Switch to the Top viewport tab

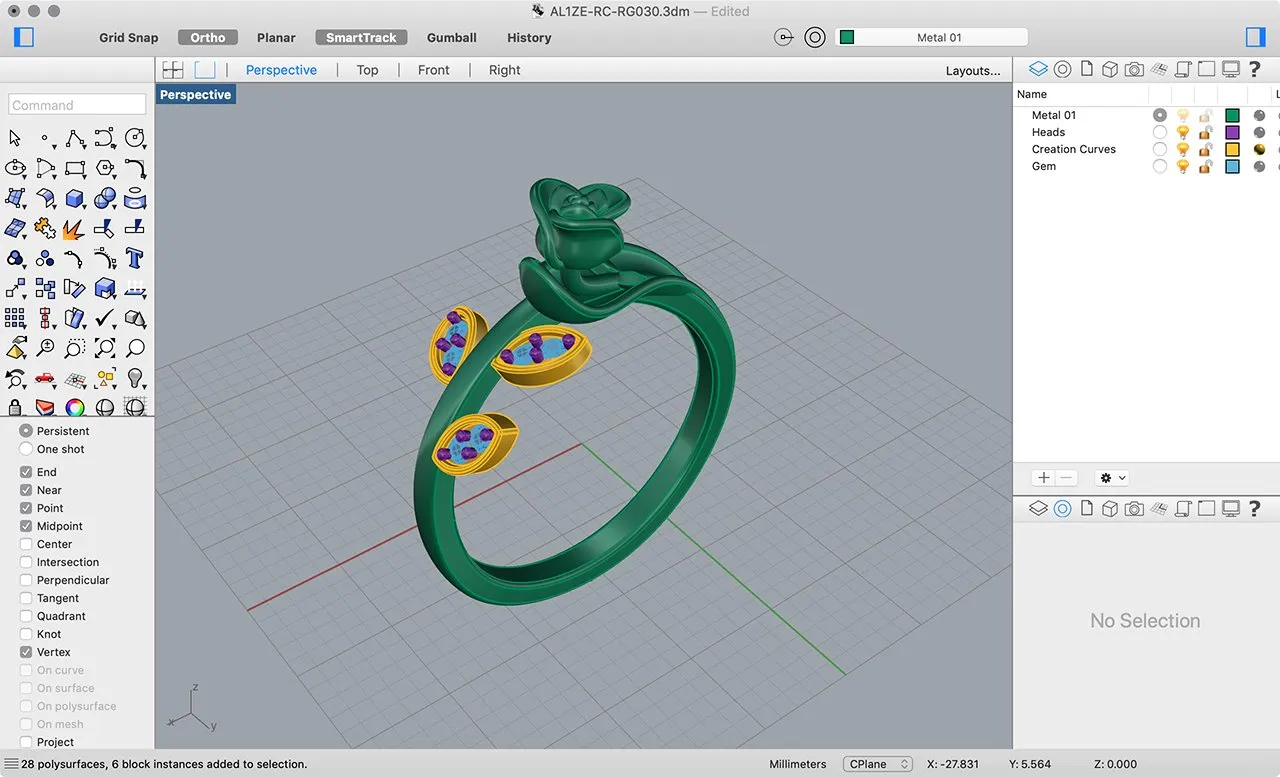click(x=368, y=70)
